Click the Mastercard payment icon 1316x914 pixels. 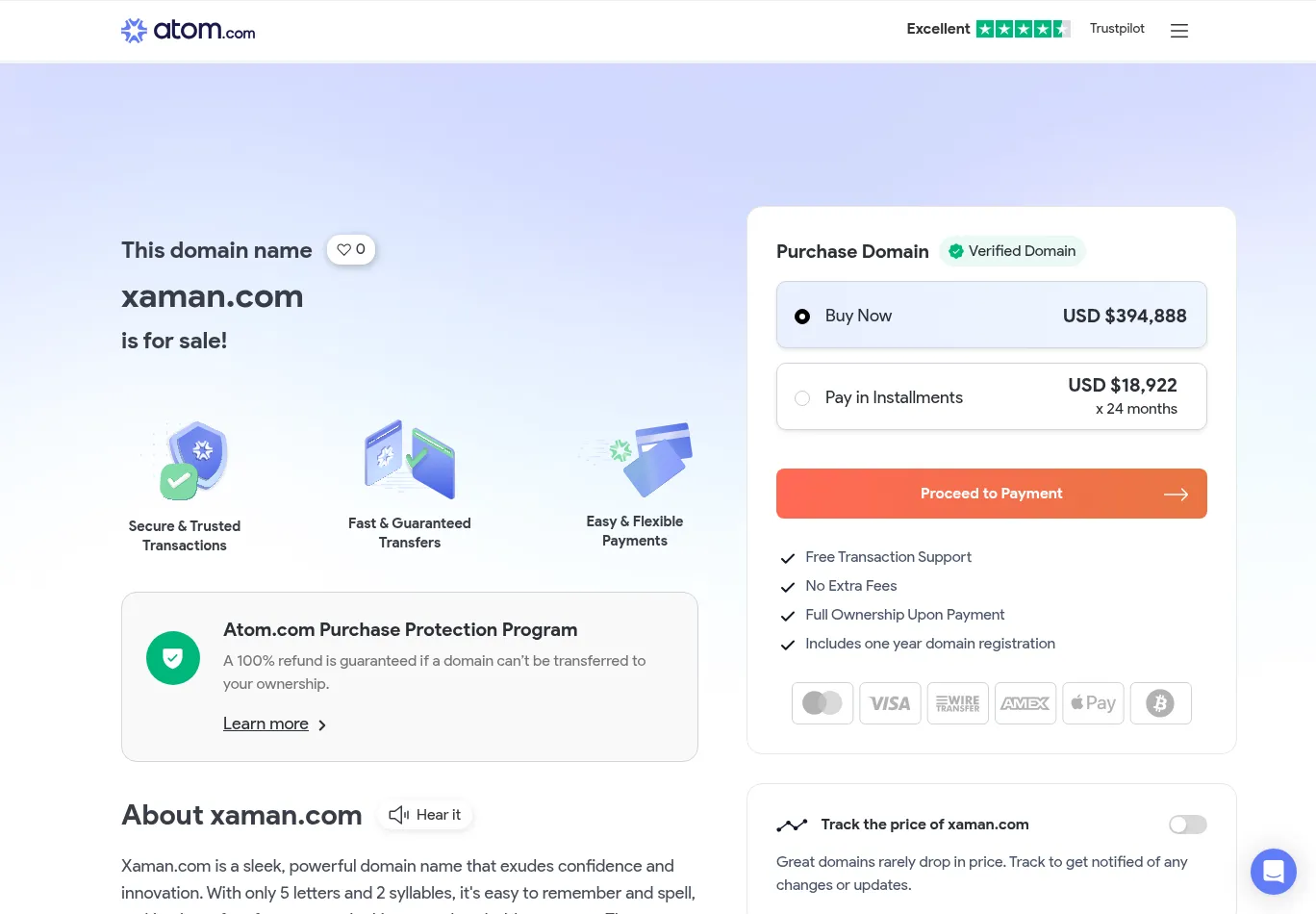pyautogui.click(x=822, y=703)
